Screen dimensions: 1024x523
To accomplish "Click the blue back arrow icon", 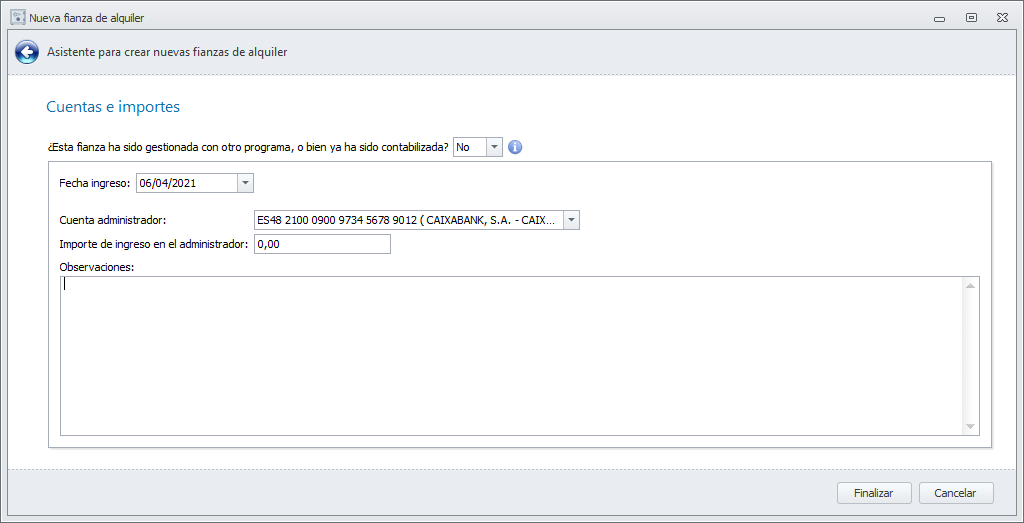I will click(27, 52).
